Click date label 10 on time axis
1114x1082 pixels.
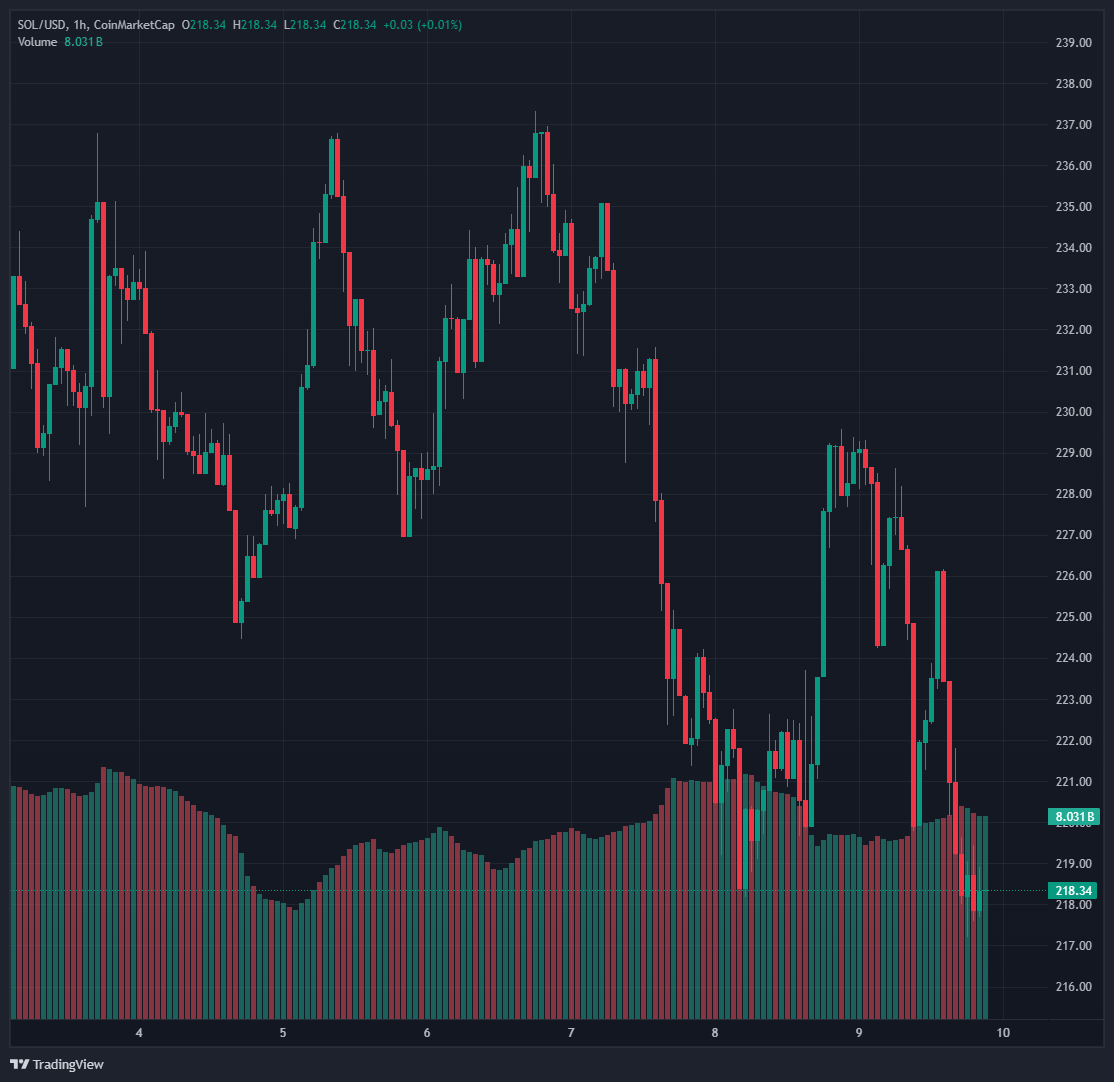tap(1003, 1033)
